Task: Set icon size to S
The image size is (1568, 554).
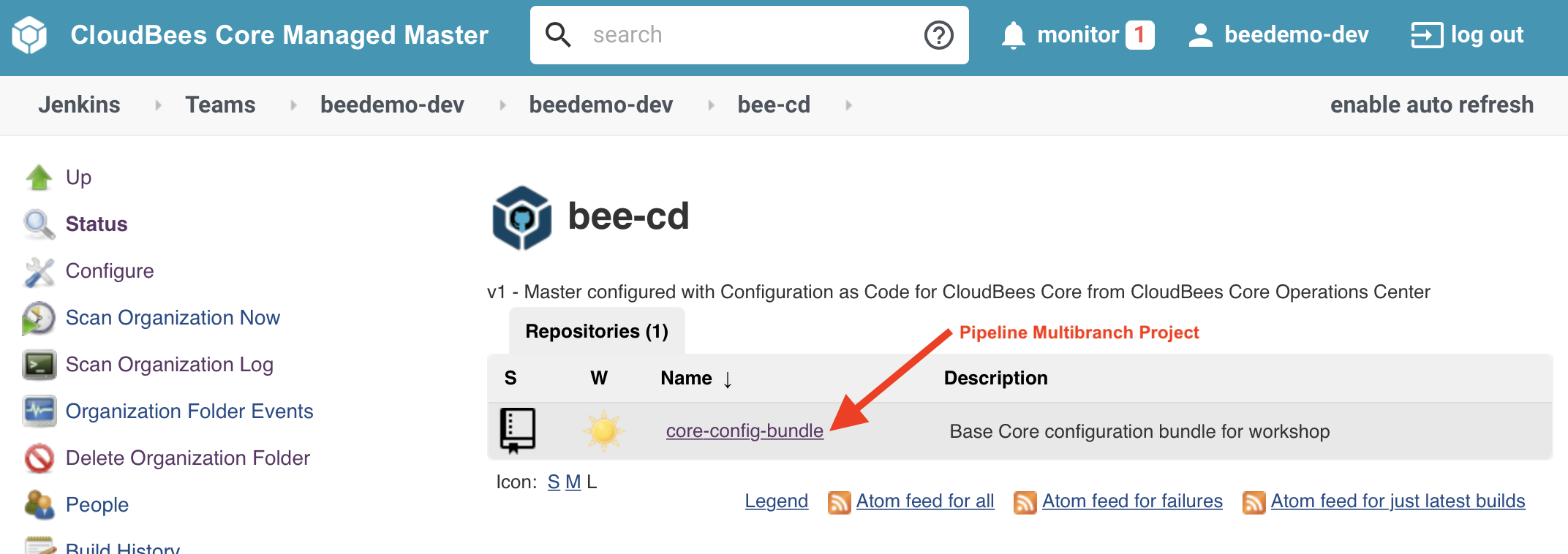Action: (554, 482)
